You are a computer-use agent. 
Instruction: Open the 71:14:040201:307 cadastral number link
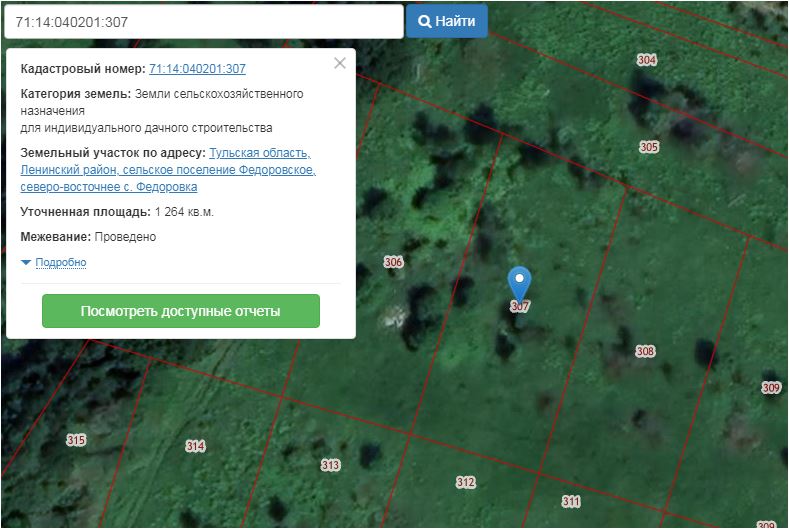pyautogui.click(x=197, y=69)
